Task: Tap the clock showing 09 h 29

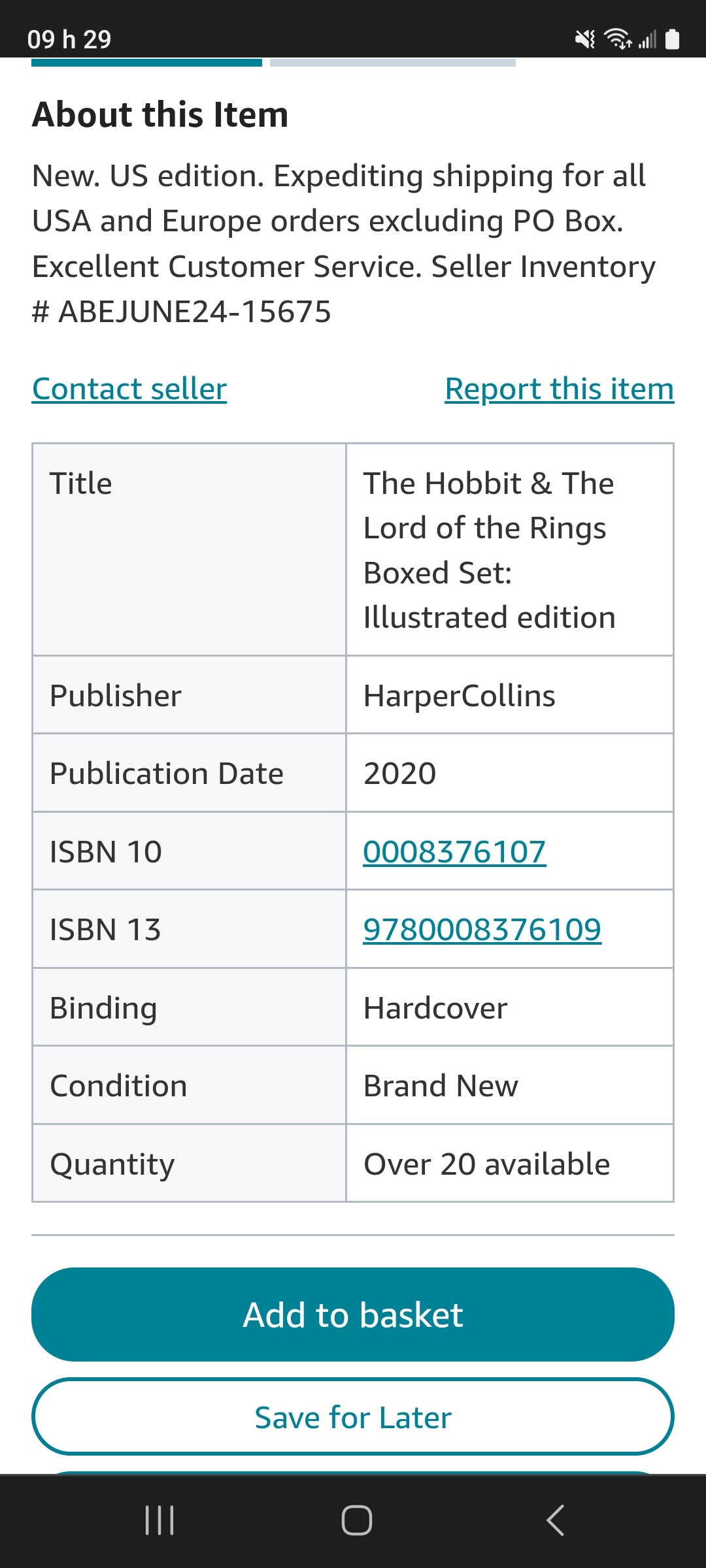Action: tap(69, 39)
